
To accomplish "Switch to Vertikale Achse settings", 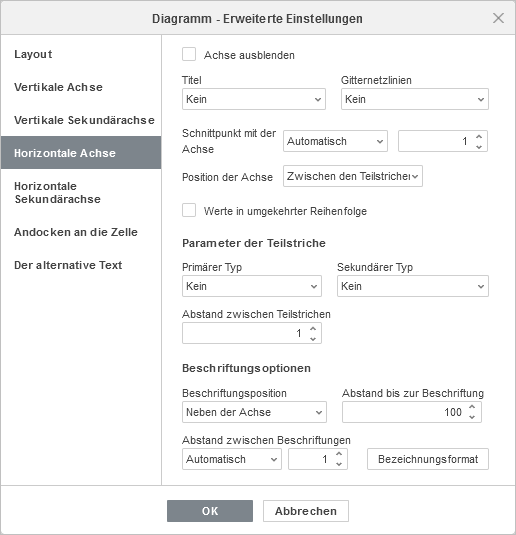I will [x=81, y=87].
